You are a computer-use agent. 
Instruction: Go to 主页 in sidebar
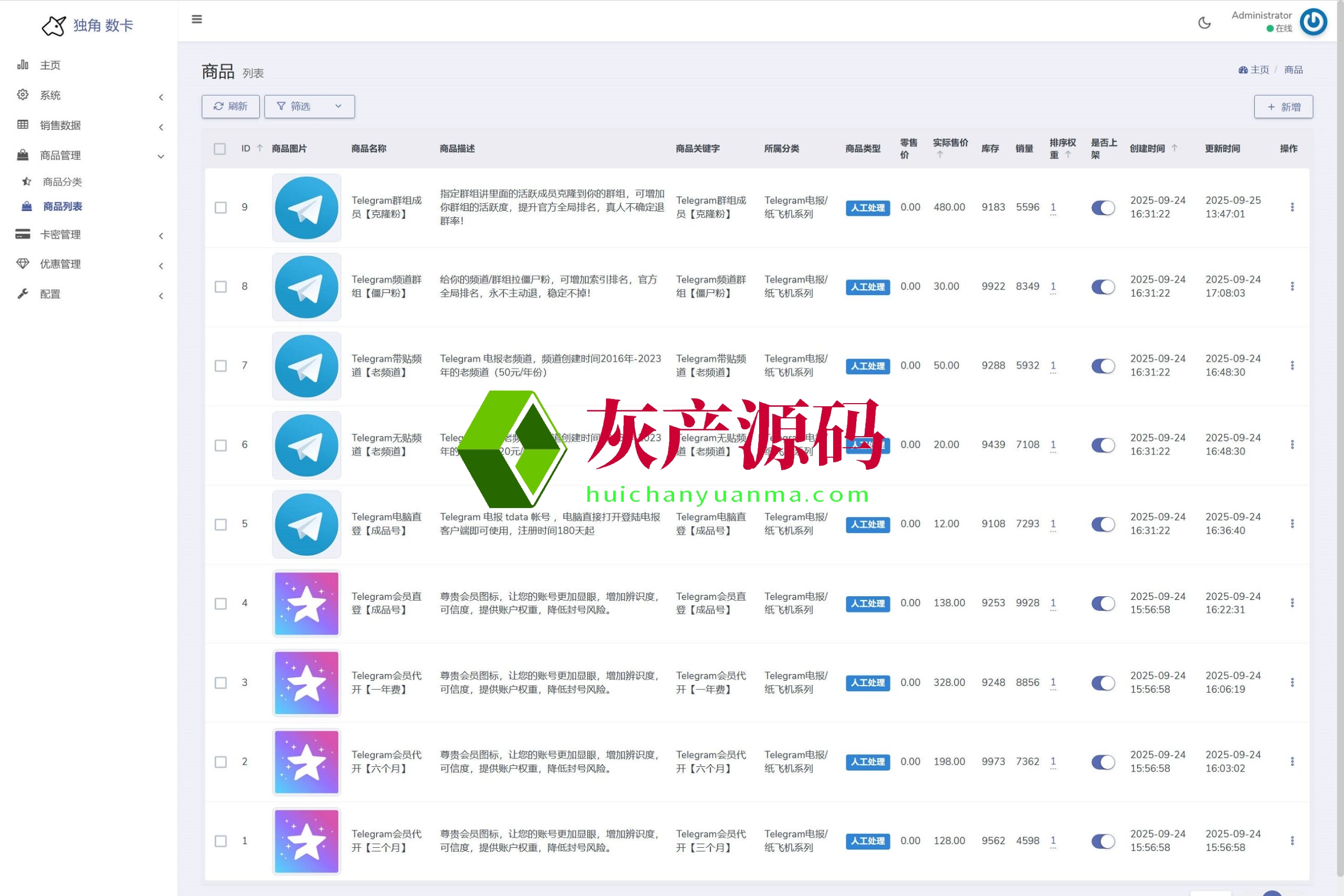click(x=50, y=65)
